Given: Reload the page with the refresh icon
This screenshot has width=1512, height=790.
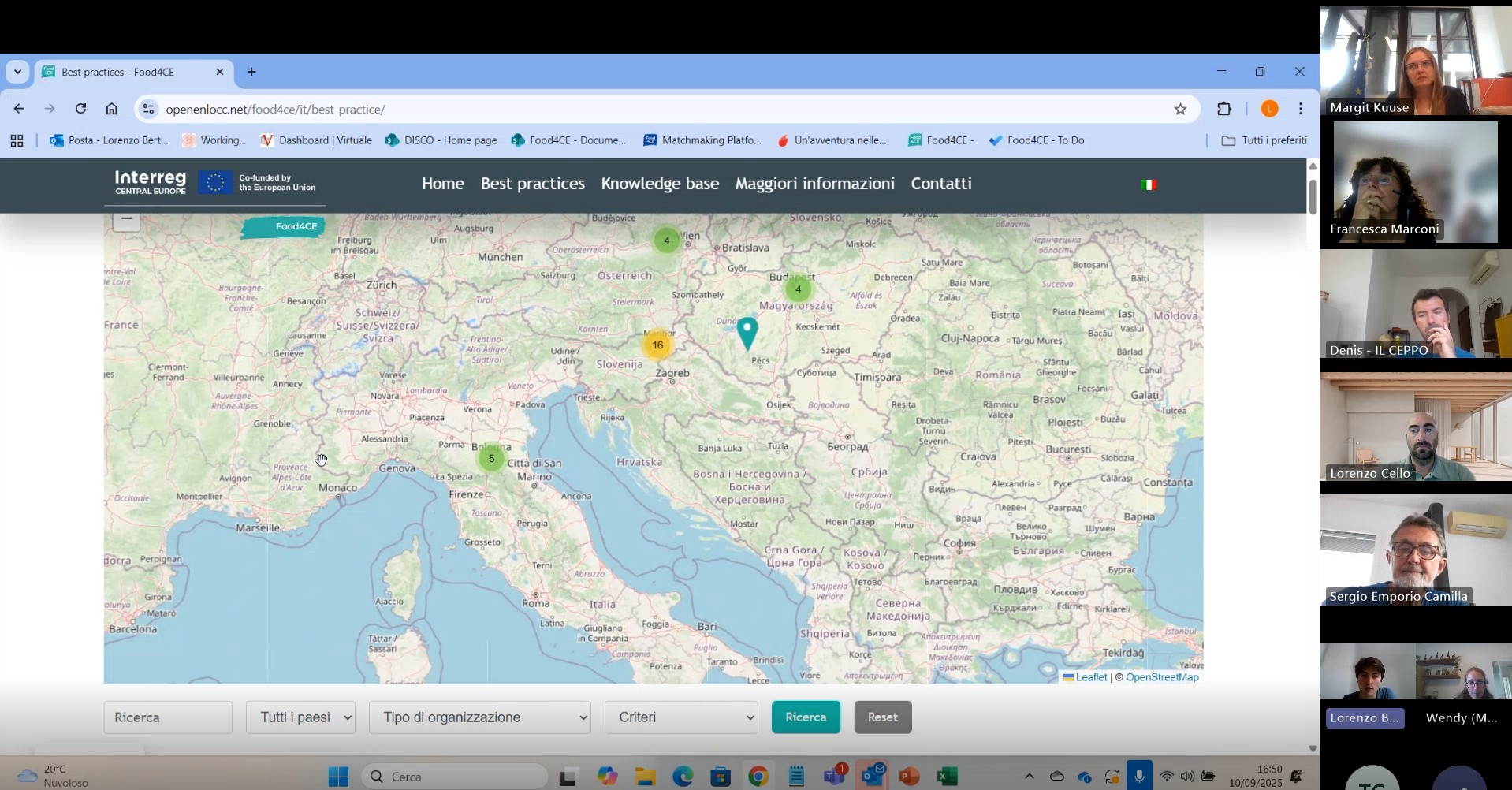Looking at the screenshot, I should coord(80,109).
